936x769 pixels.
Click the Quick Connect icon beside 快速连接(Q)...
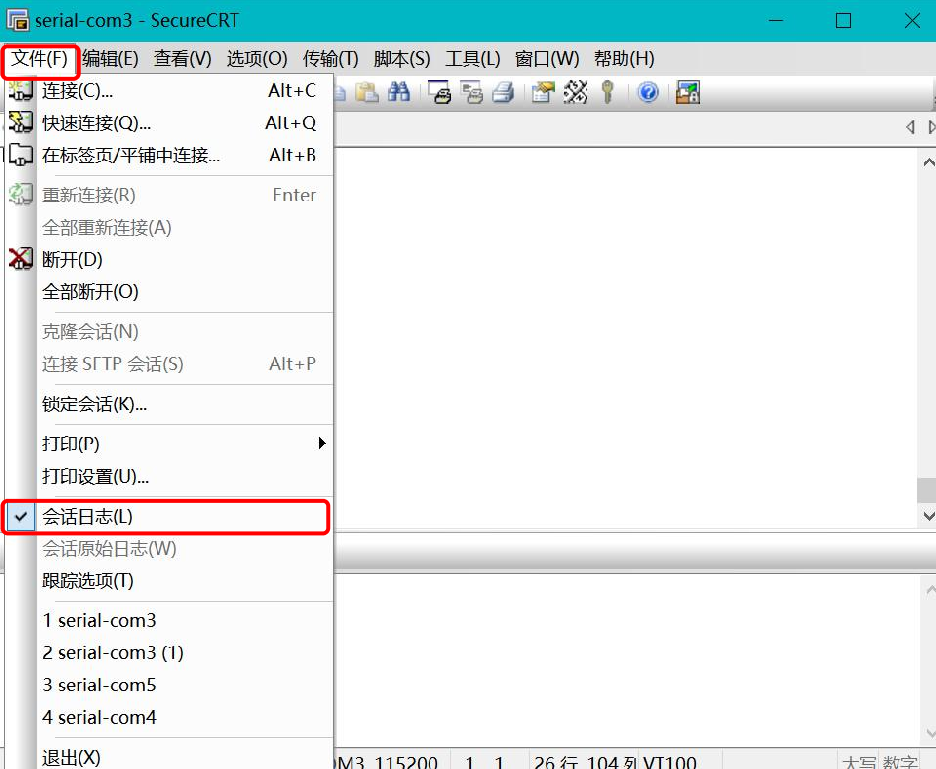[x=20, y=122]
